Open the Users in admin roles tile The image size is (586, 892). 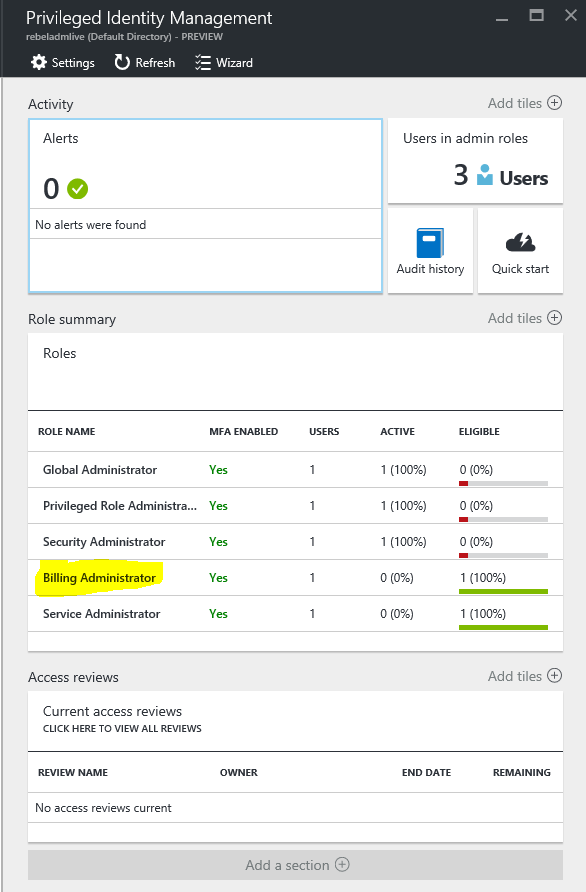click(475, 160)
